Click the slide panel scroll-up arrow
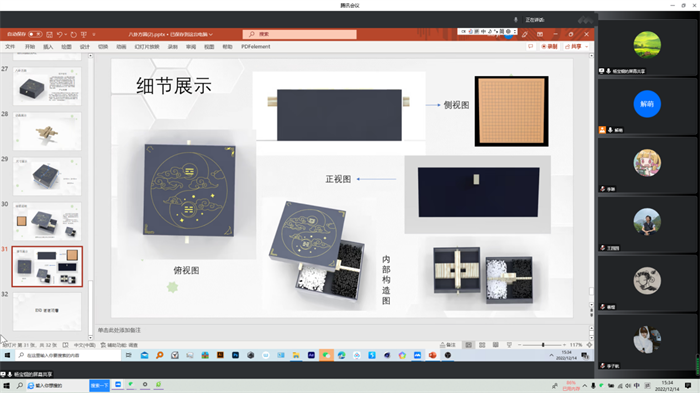Screen dimensions: 700x393 pos(91,56)
